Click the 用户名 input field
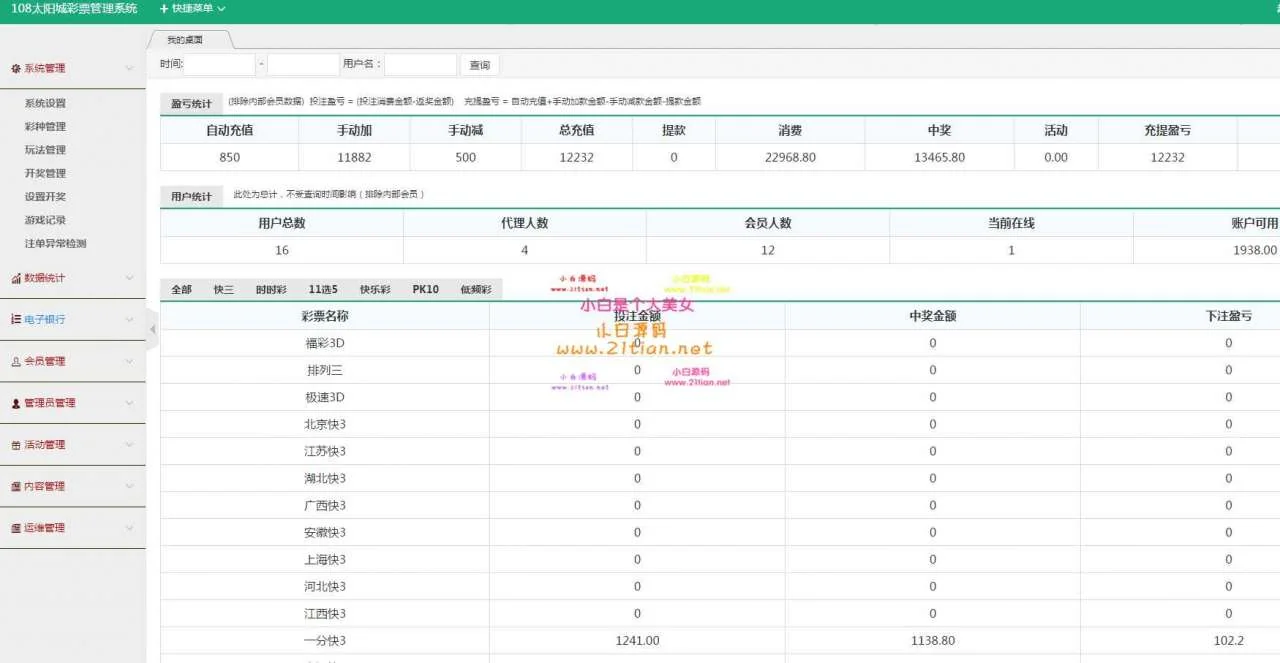The width and height of the screenshot is (1280, 663). [420, 65]
